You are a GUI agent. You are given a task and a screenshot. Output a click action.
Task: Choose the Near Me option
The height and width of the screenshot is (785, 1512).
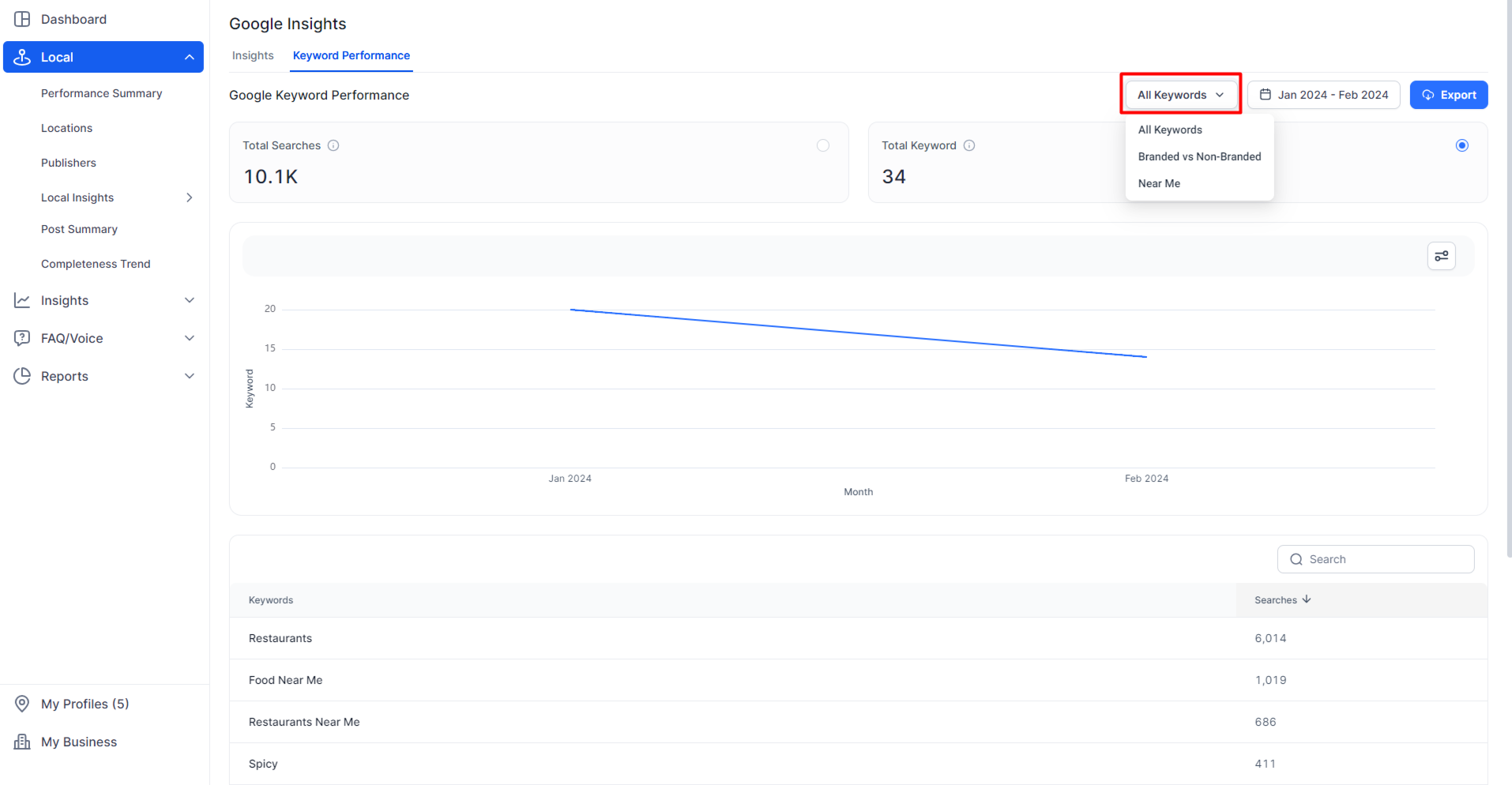pyautogui.click(x=1159, y=183)
